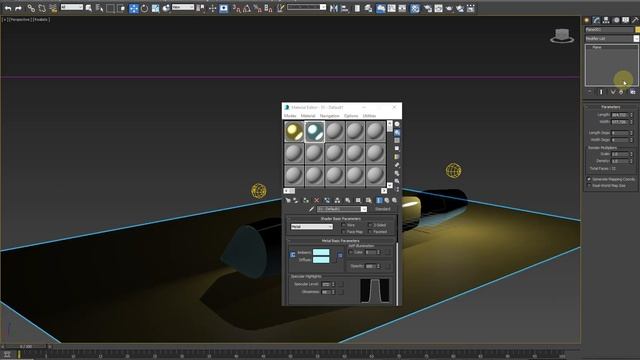Viewport: 640px width, 360px height.
Task: Open Render Setup from the main toolbar
Action: [x=427, y=8]
